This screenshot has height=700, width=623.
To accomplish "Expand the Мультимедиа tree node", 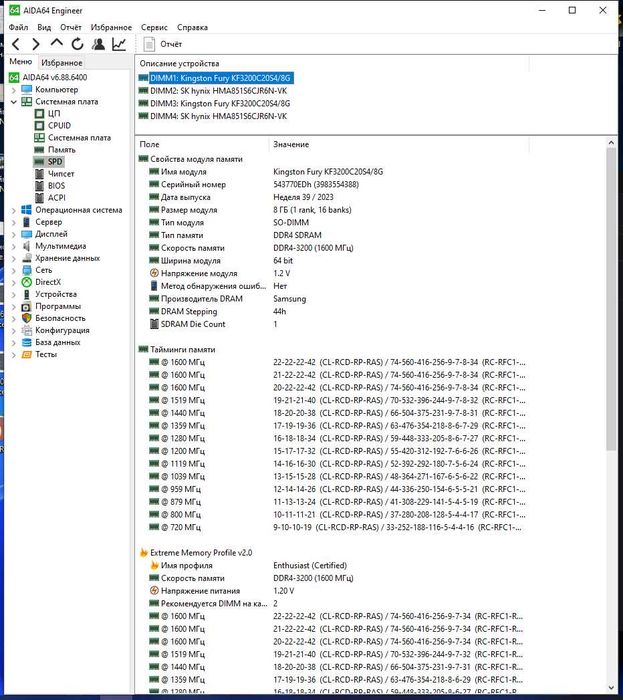I will coord(13,246).
